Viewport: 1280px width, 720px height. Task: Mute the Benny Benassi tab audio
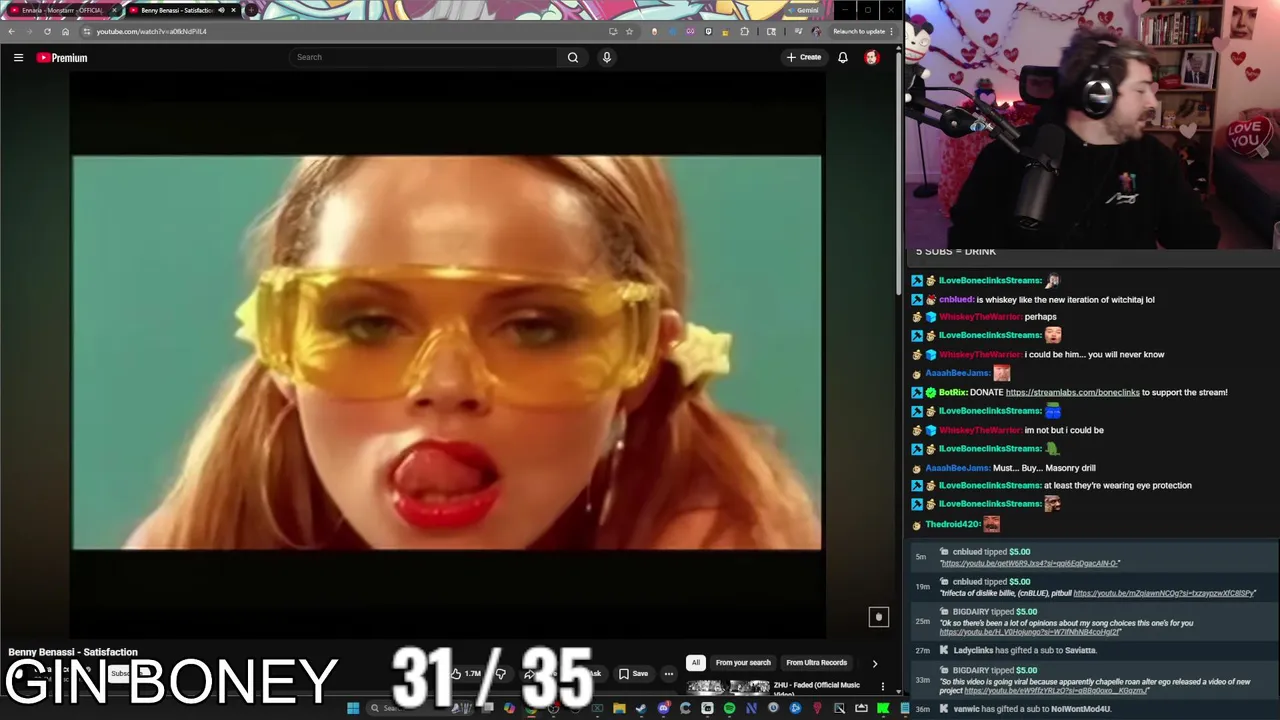click(x=221, y=10)
